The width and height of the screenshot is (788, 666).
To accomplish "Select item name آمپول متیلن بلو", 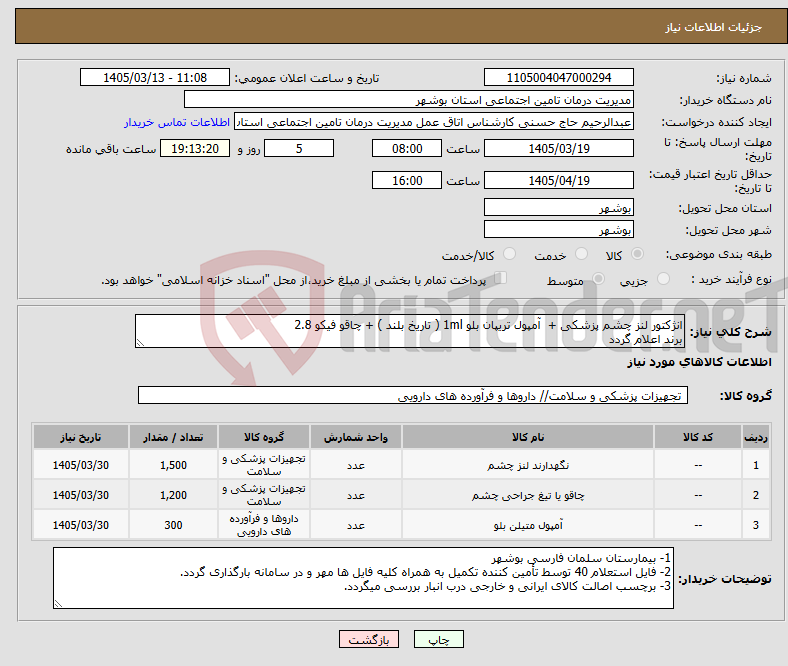I will [528, 525].
